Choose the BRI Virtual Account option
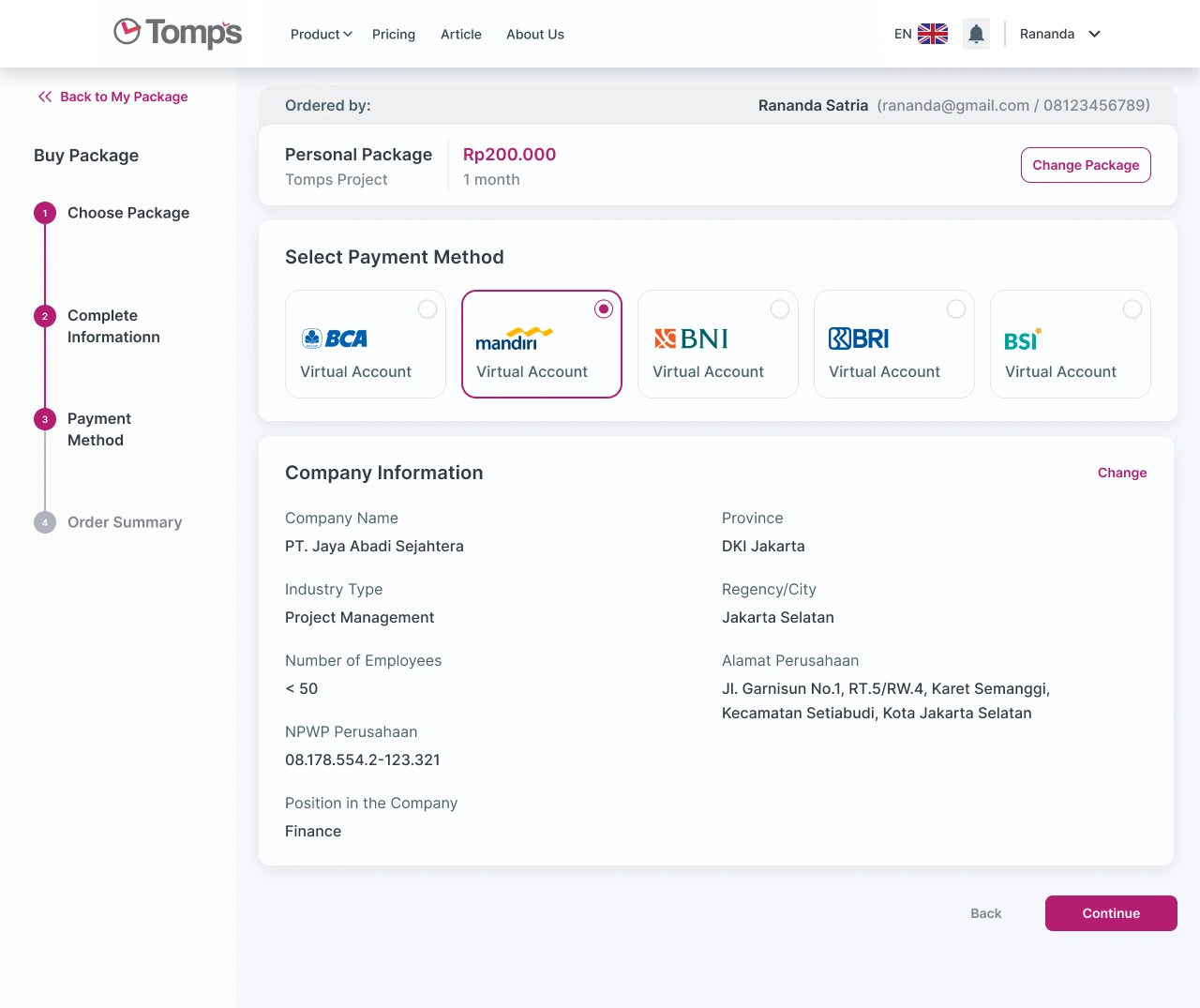 click(956, 308)
